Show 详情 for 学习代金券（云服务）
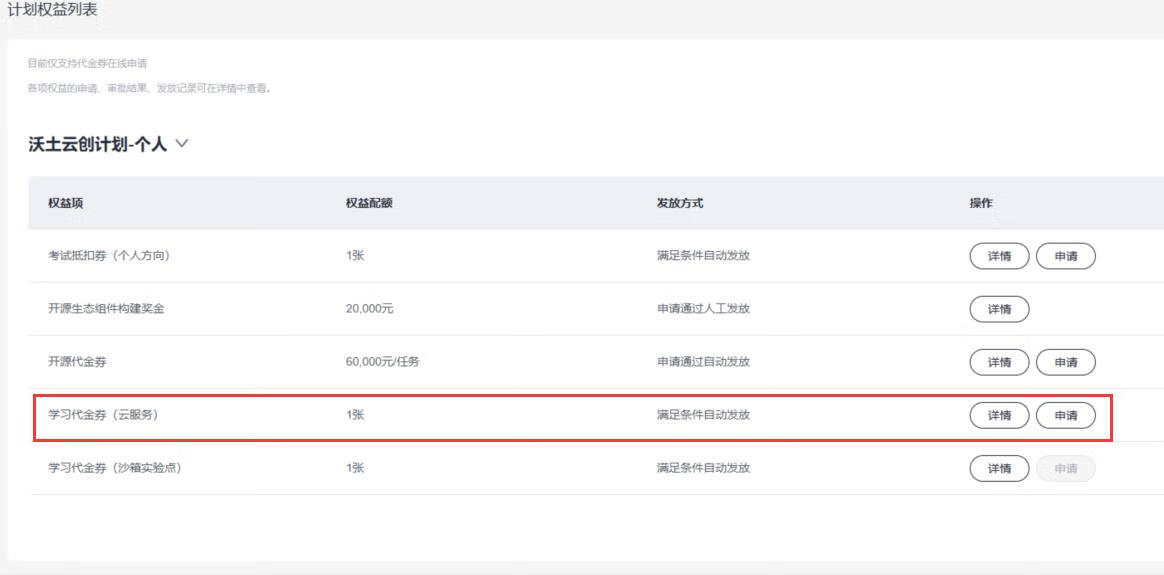The width and height of the screenshot is (1164, 575). tap(999, 415)
